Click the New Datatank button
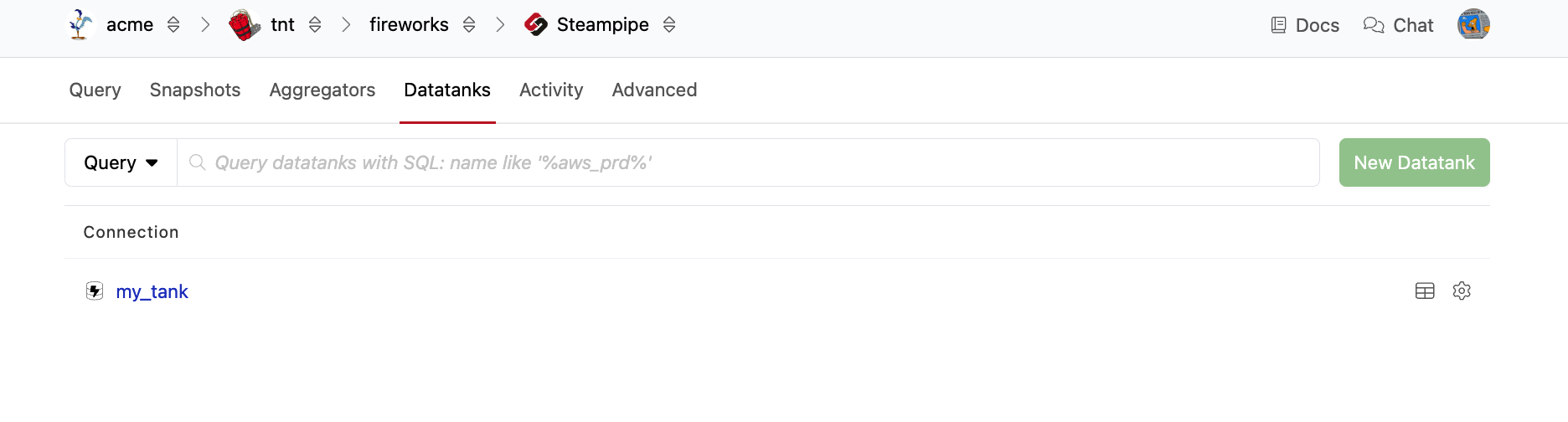Screen dimensions: 1568x422 point(1414,162)
